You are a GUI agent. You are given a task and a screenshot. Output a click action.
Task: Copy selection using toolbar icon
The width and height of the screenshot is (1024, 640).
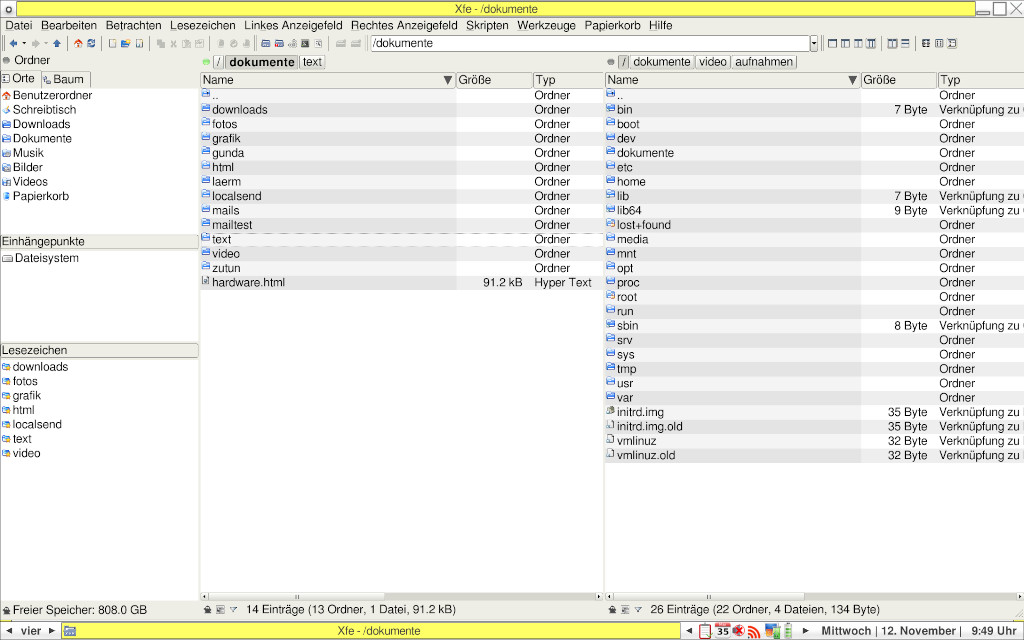click(160, 43)
